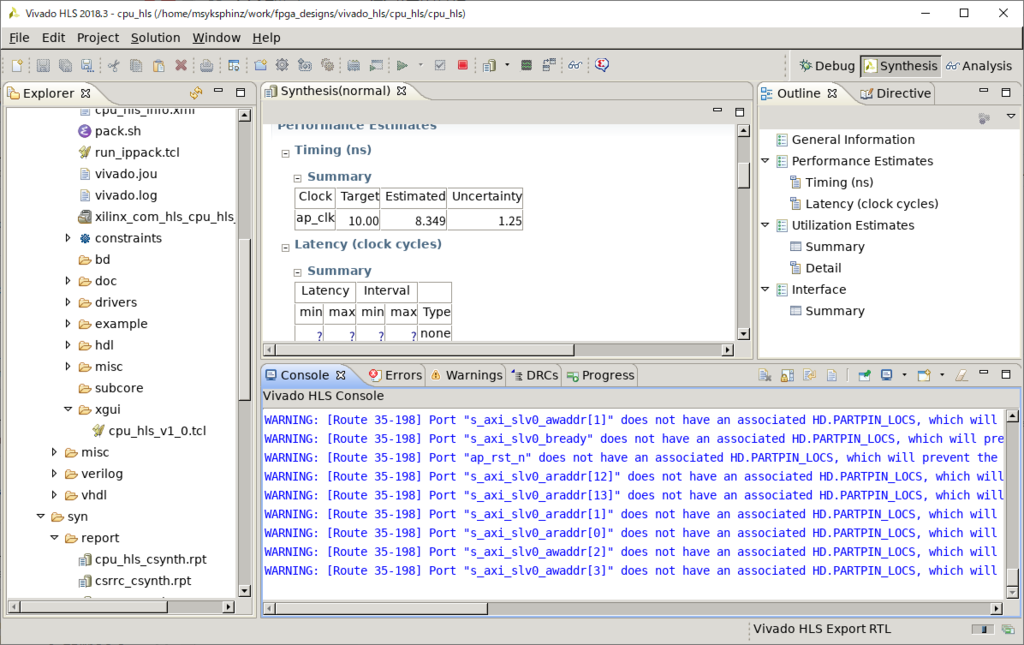This screenshot has height=645, width=1024.
Task: Open the Project menu
Action: tap(98, 38)
